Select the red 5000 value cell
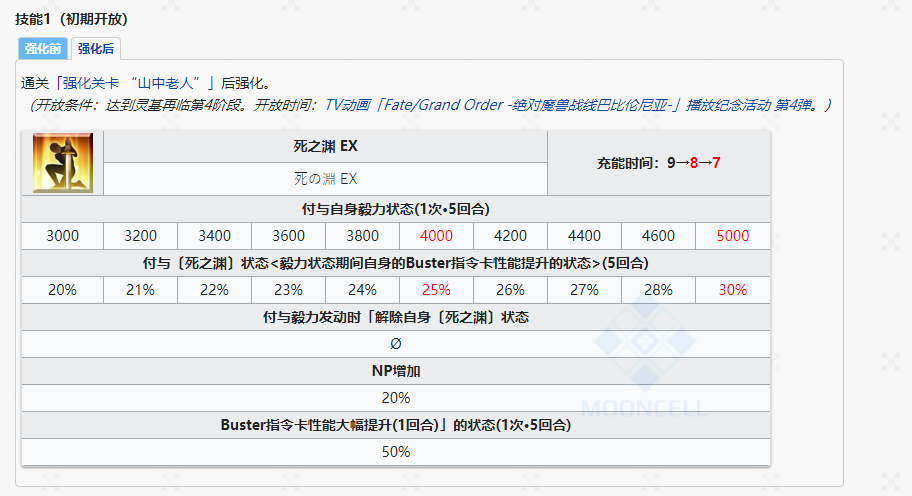This screenshot has width=912, height=496. (732, 236)
